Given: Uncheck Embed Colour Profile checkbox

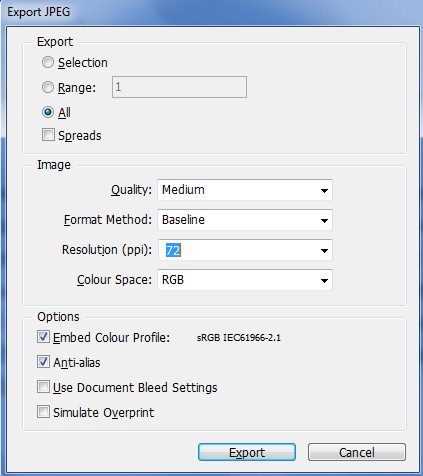Looking at the screenshot, I should click(43, 337).
